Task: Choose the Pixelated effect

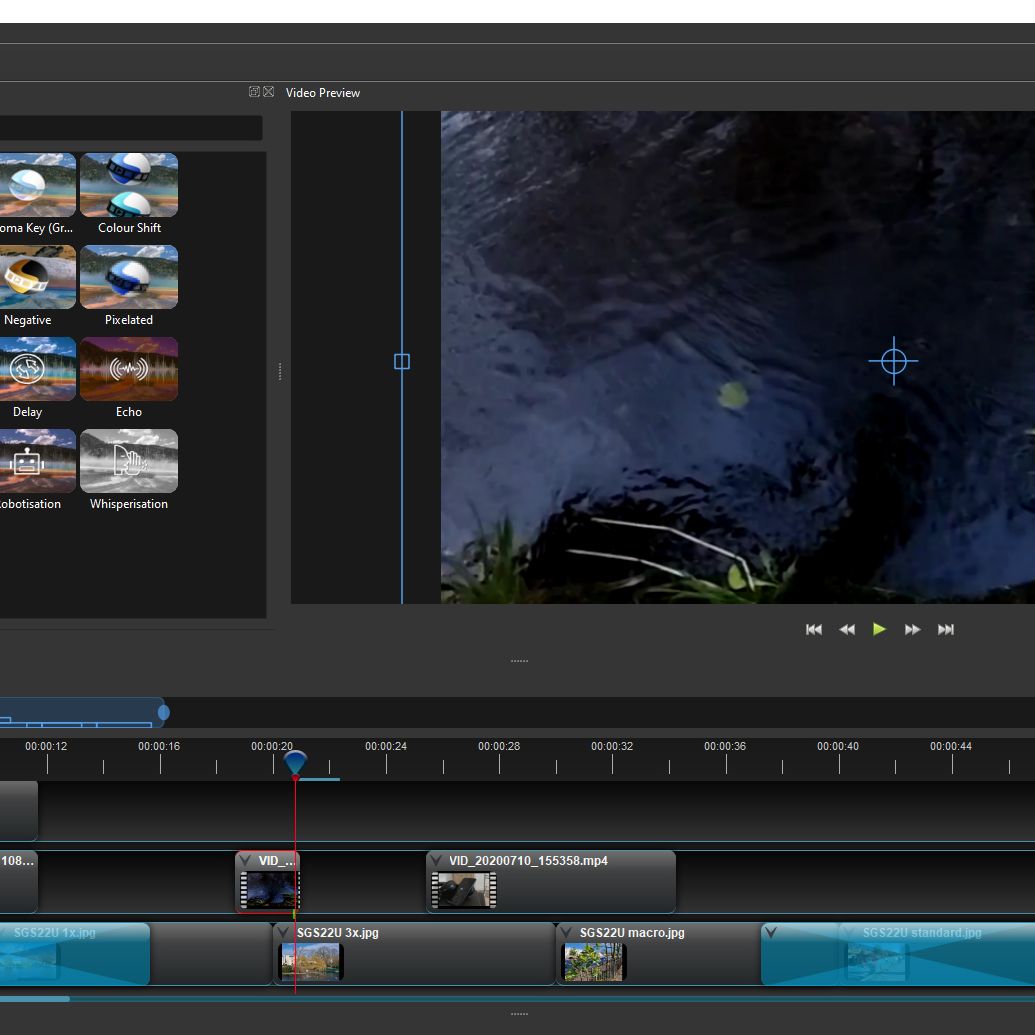Action: (129, 278)
